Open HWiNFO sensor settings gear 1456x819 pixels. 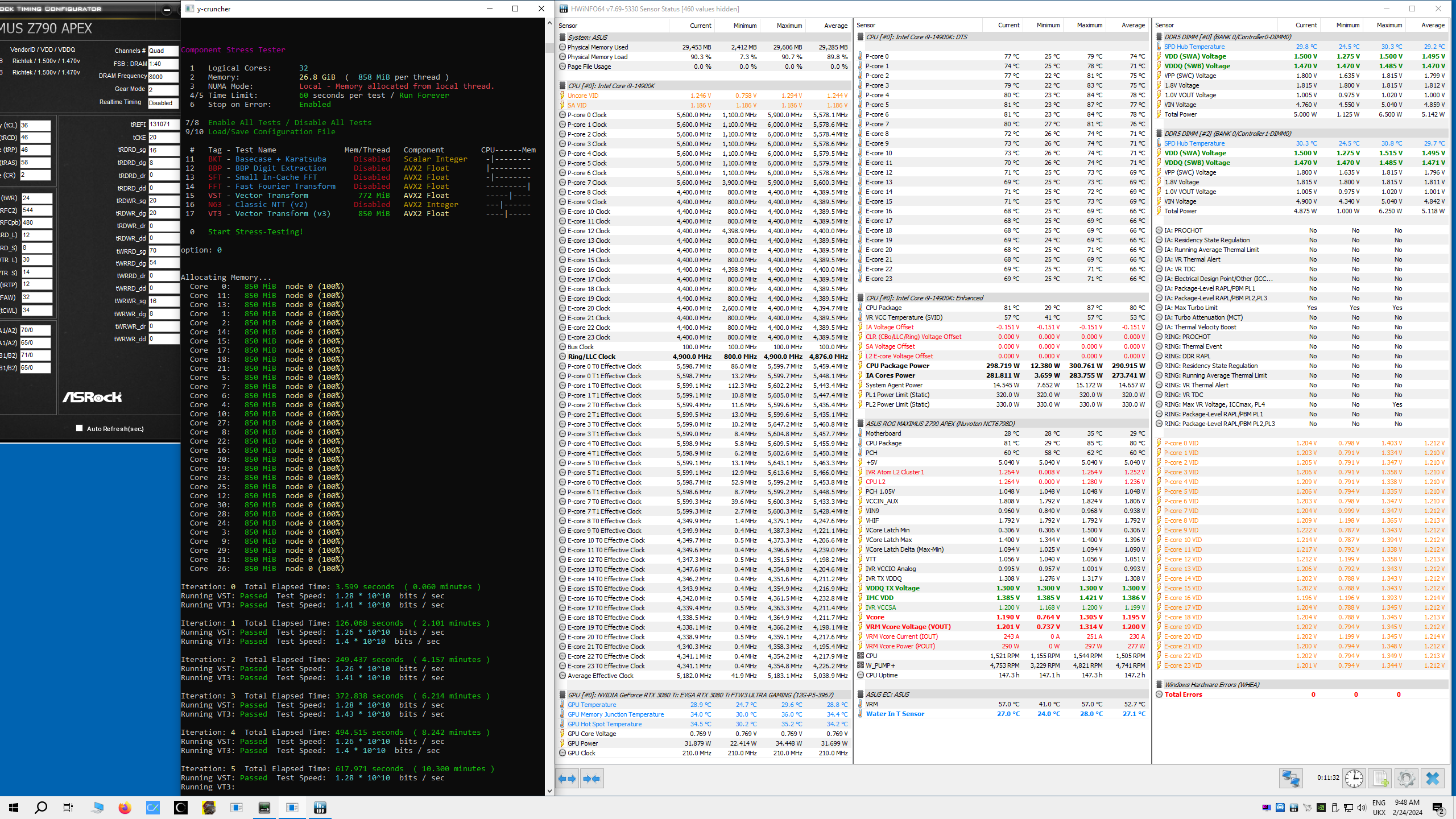pos(1406,778)
